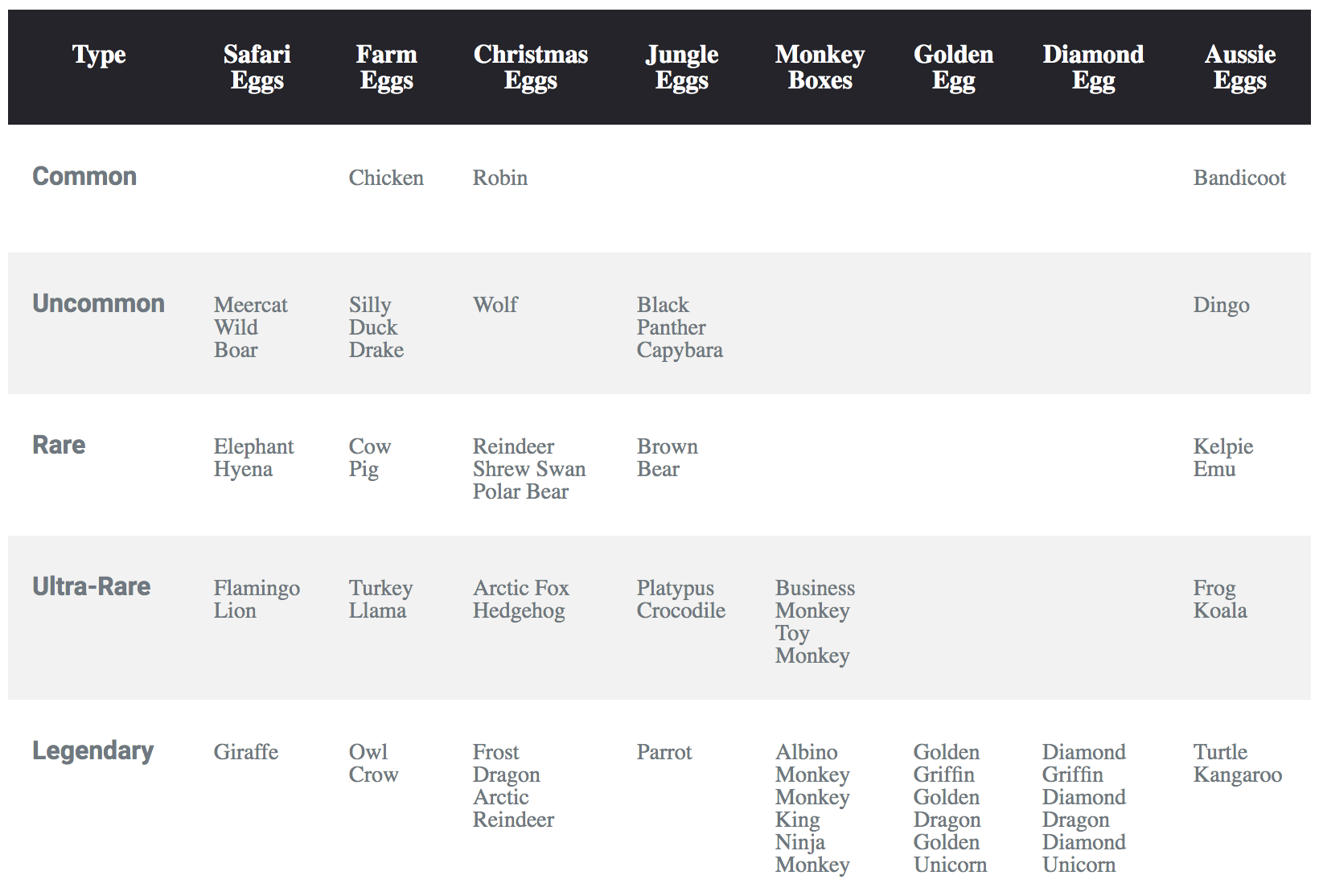Click the Hedgehog pet name
This screenshot has width=1319, height=896.
(519, 610)
